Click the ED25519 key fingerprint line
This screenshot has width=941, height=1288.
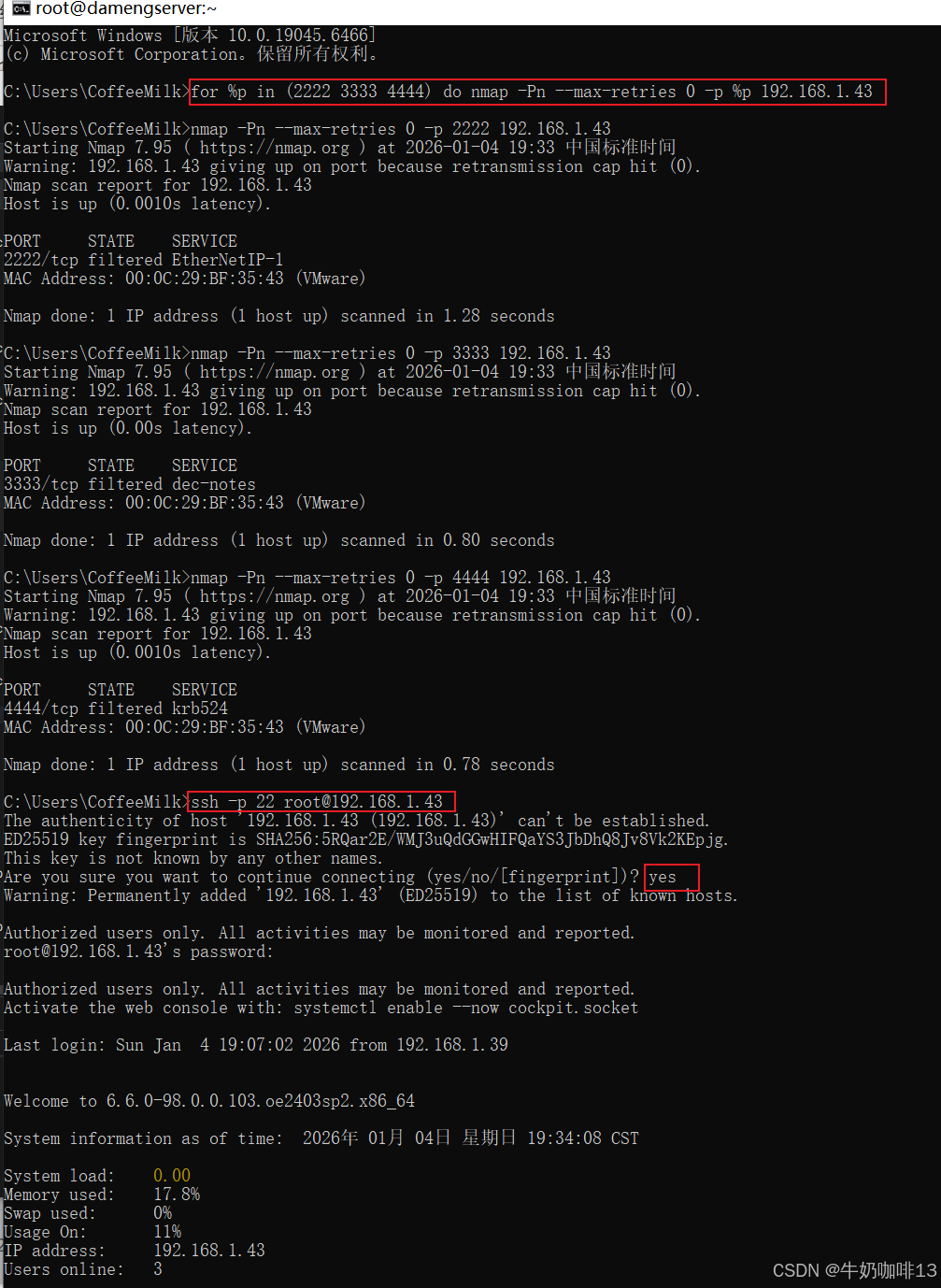click(x=365, y=839)
